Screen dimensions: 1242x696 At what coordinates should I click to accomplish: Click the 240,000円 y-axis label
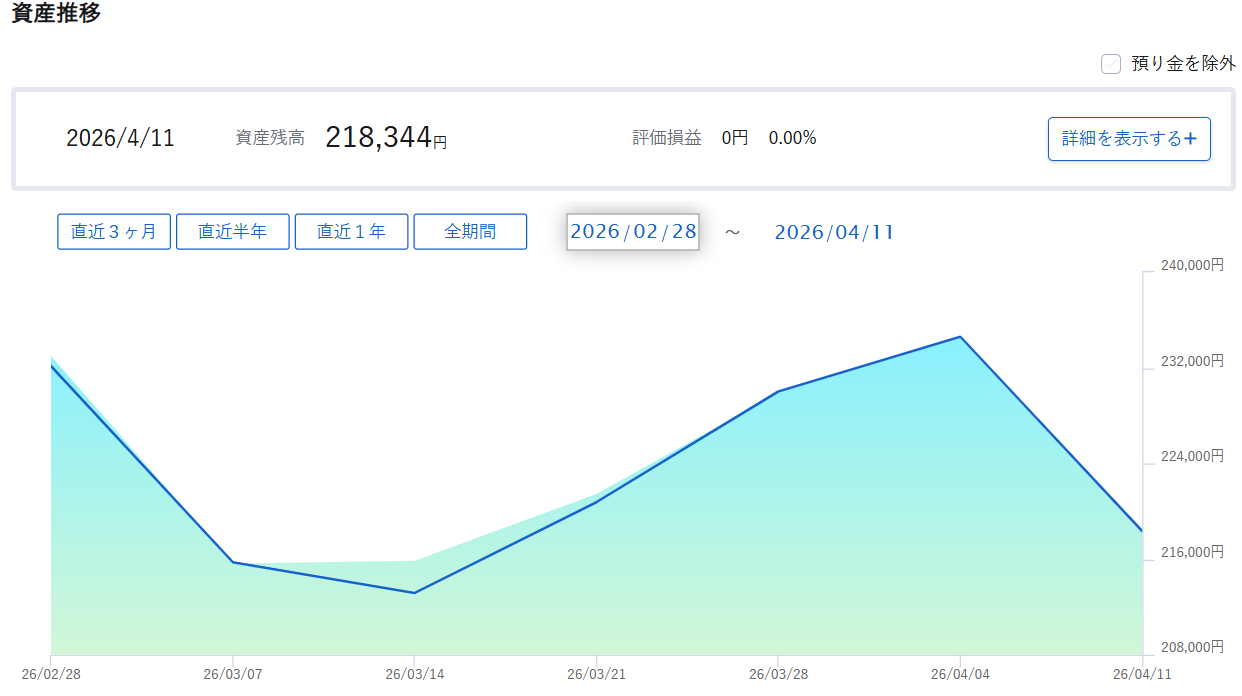(1191, 265)
